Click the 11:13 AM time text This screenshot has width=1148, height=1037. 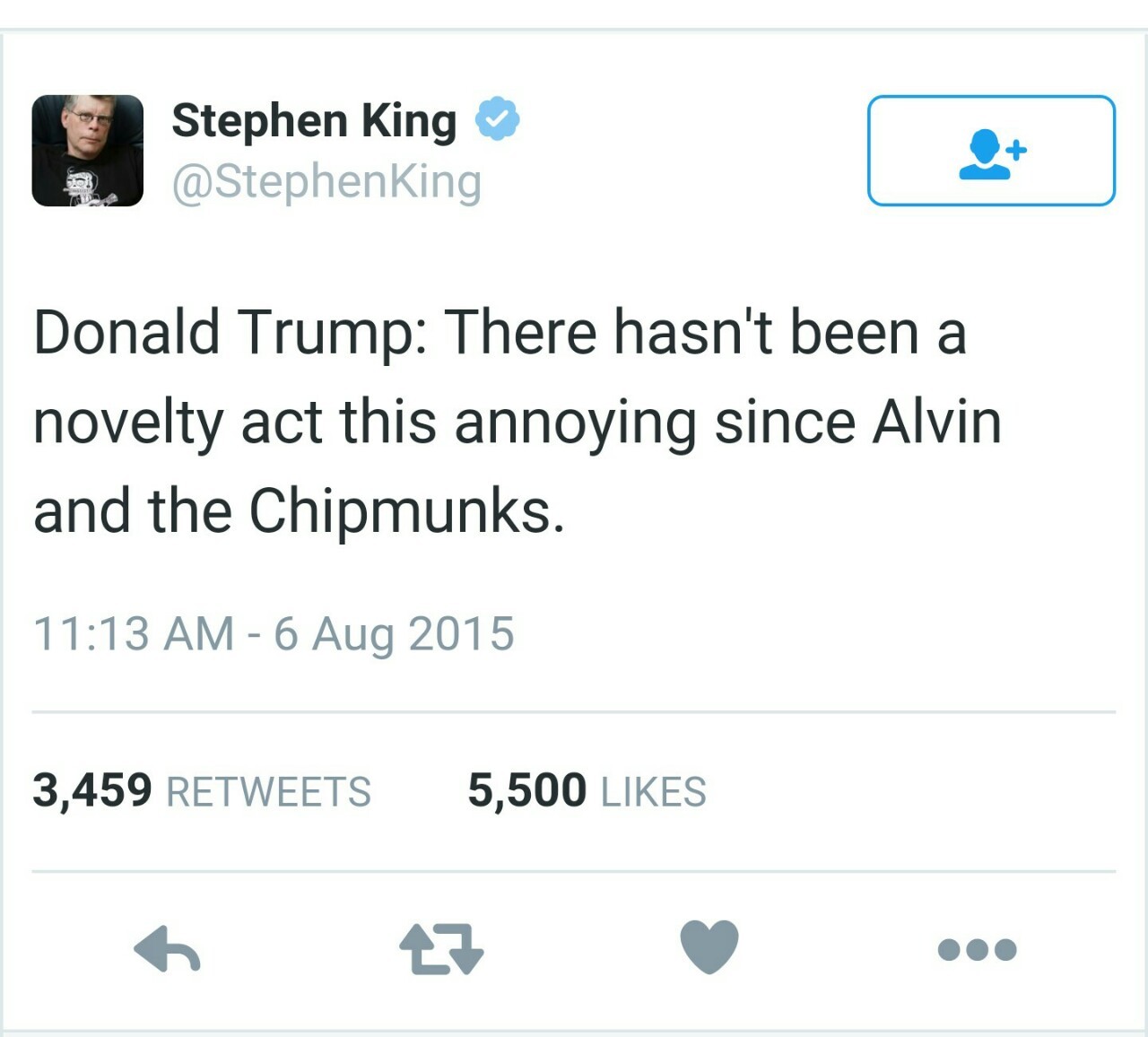134,633
